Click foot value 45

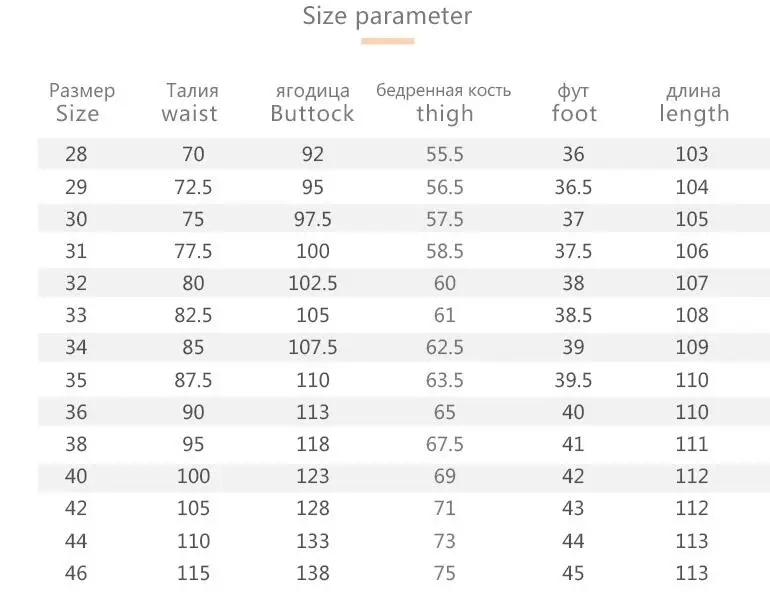pos(574,573)
